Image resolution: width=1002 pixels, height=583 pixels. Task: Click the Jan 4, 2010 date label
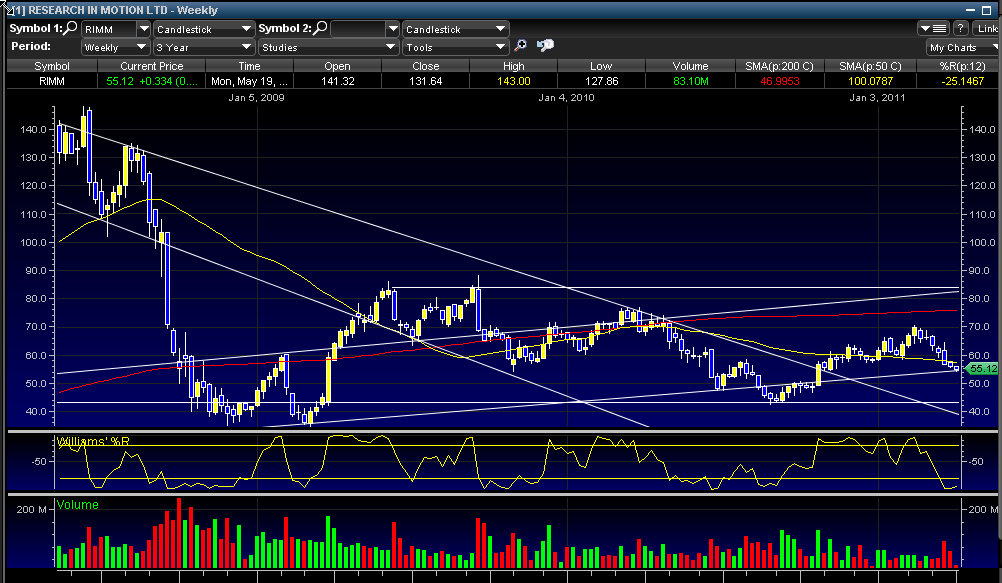point(566,97)
